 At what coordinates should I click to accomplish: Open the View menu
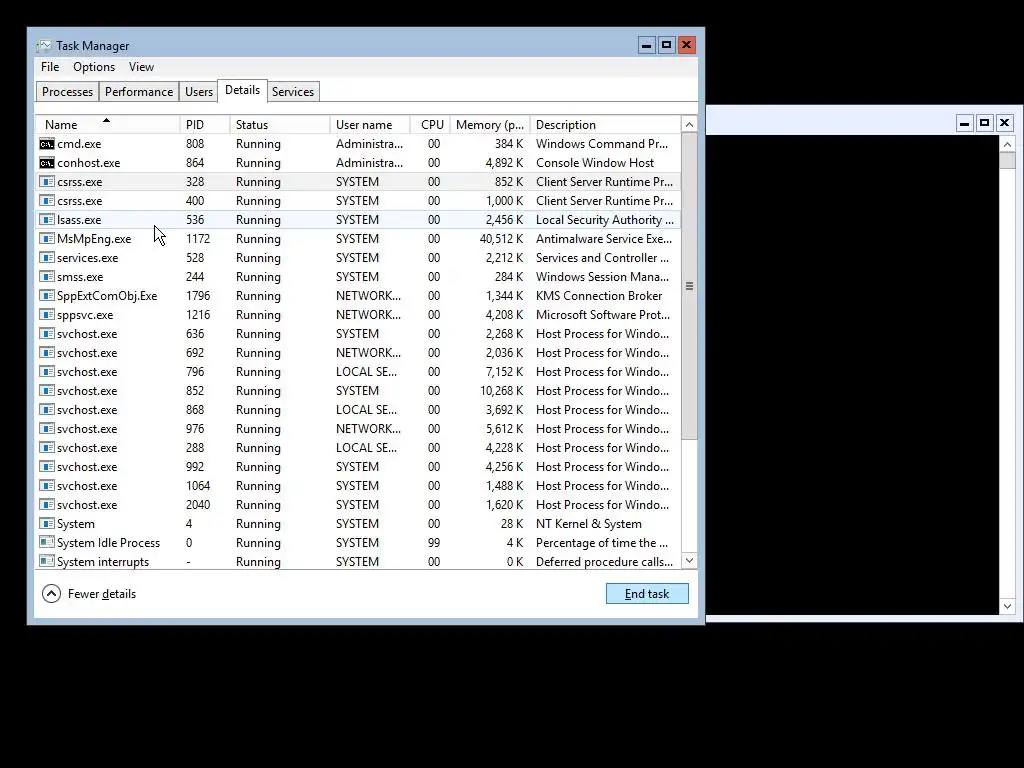point(141,67)
